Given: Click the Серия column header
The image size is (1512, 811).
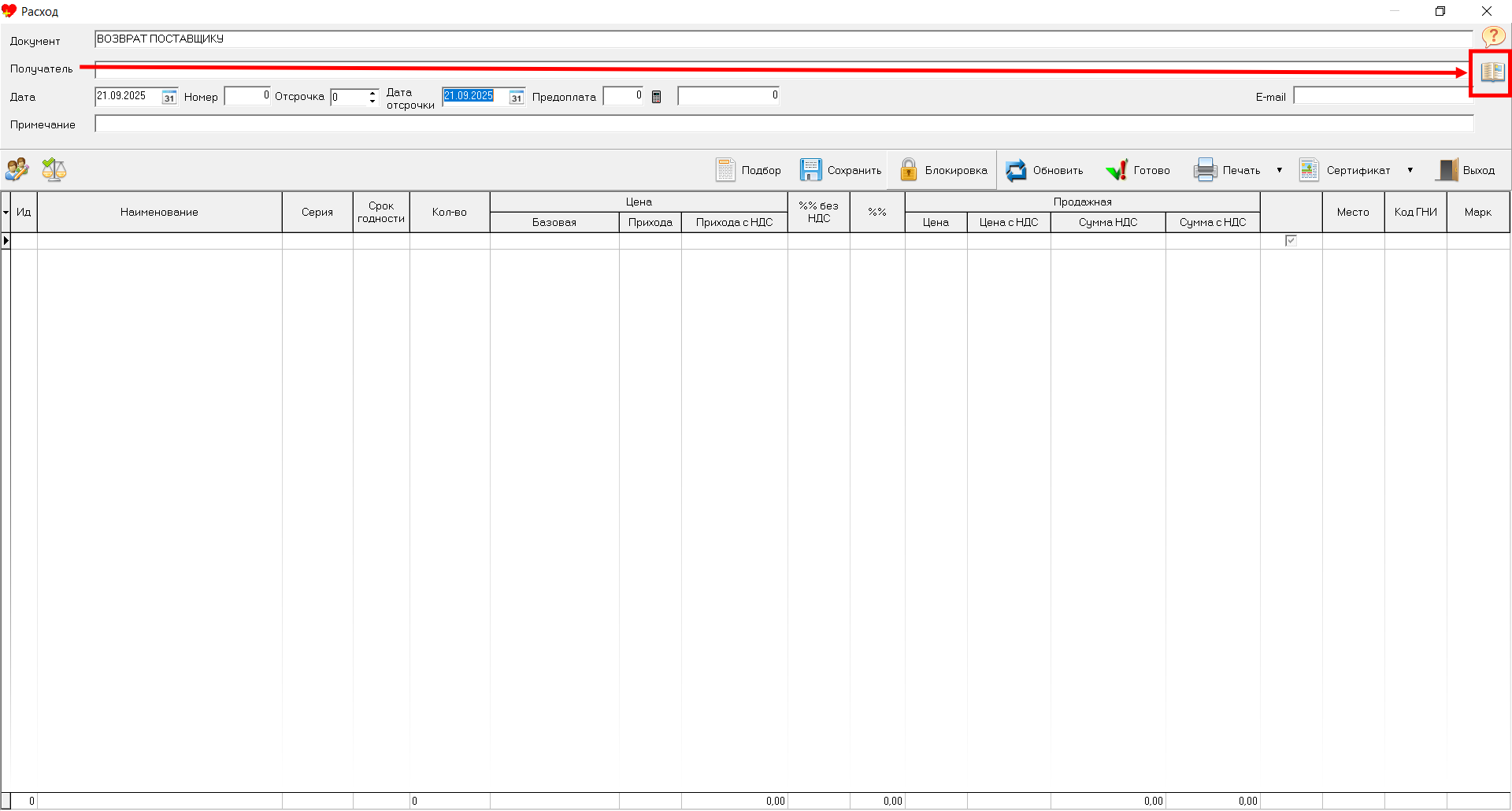Looking at the screenshot, I should pyautogui.click(x=317, y=213).
